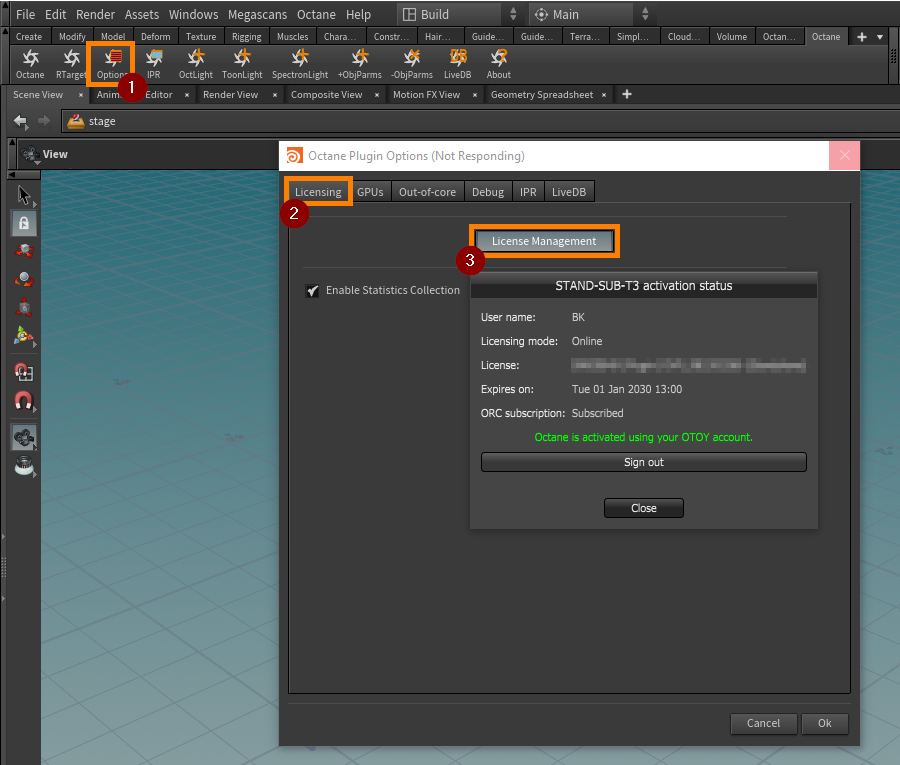Screen dimensions: 900x765
Task: Close the Geometry Spreadsheet pane tab
Action: pos(604,95)
